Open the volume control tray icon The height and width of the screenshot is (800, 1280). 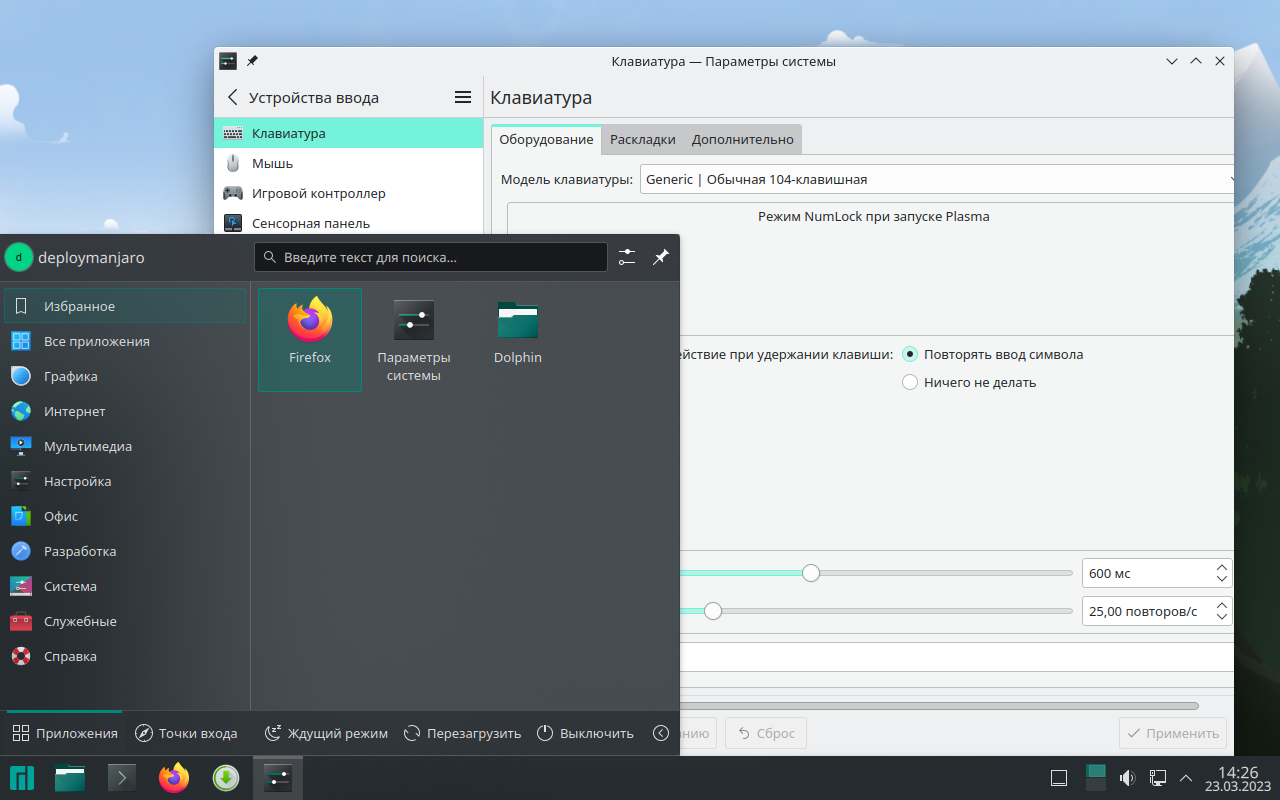pos(1128,778)
